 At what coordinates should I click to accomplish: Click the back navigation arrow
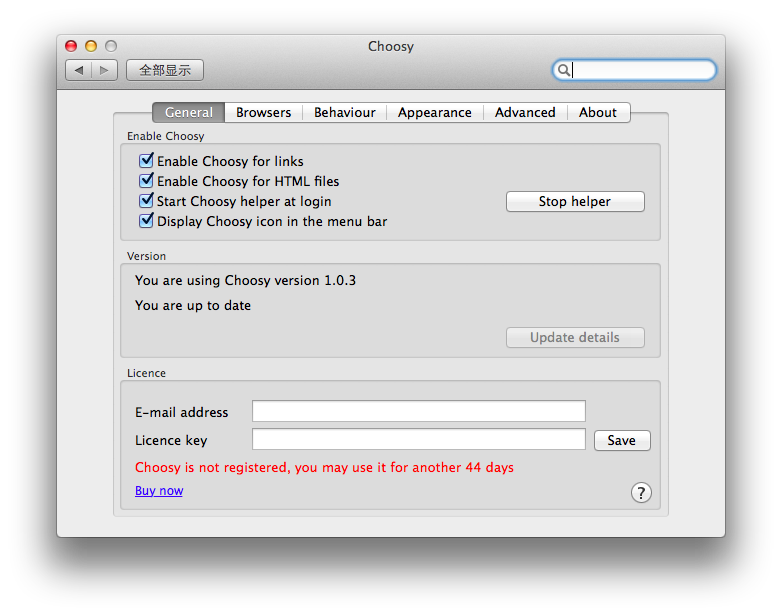[x=79, y=70]
